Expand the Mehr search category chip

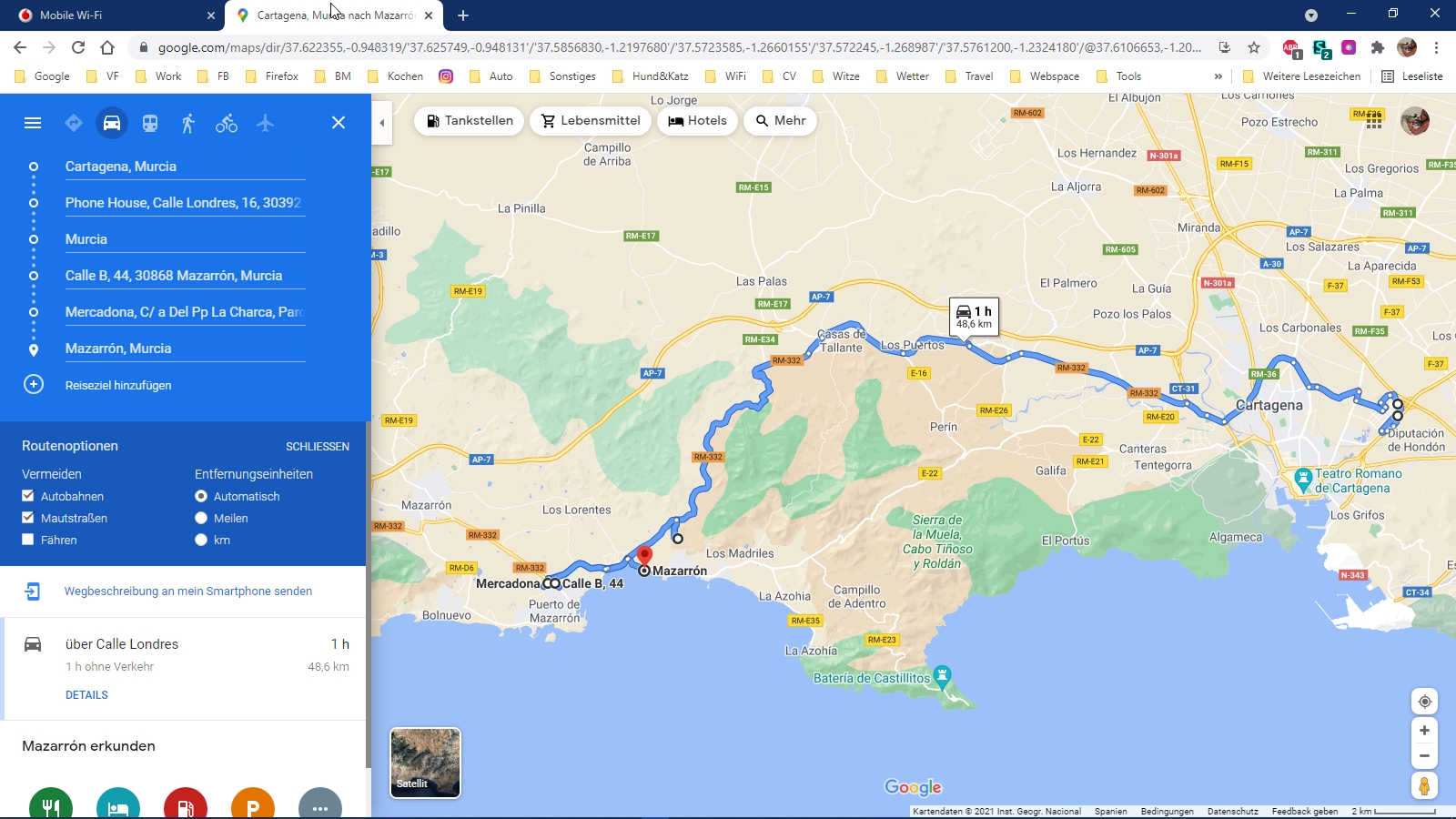pyautogui.click(x=780, y=121)
